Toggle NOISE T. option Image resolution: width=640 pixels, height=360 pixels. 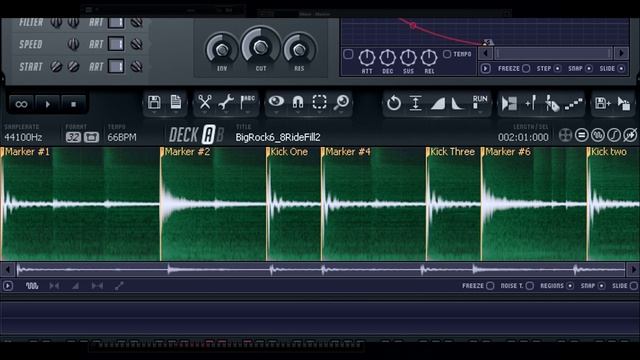coord(529,286)
